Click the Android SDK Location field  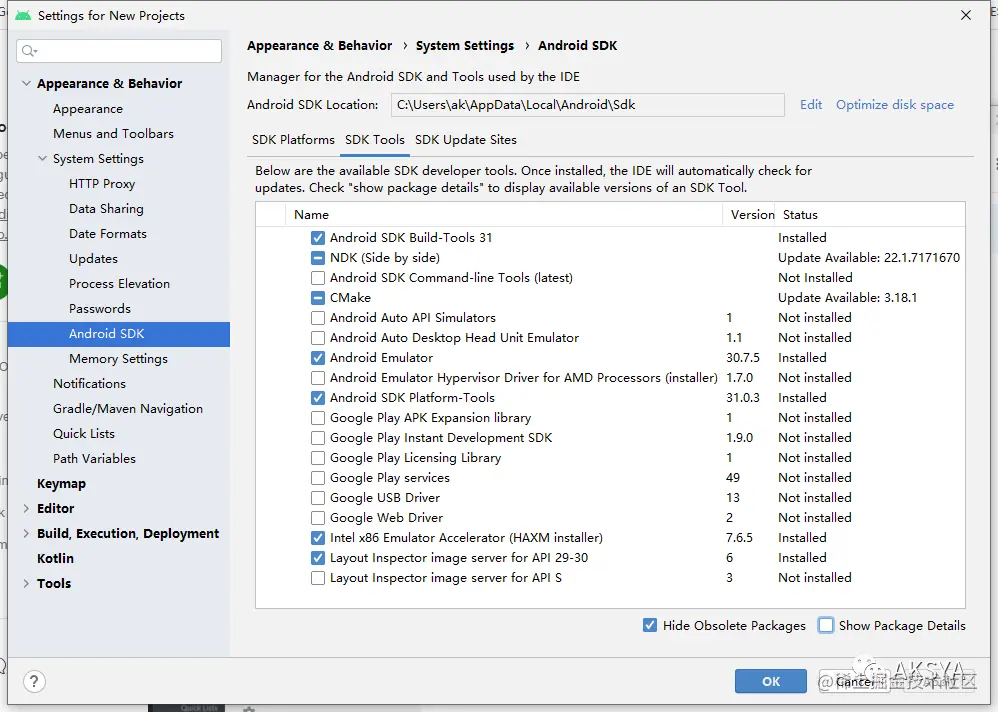pyautogui.click(x=586, y=105)
